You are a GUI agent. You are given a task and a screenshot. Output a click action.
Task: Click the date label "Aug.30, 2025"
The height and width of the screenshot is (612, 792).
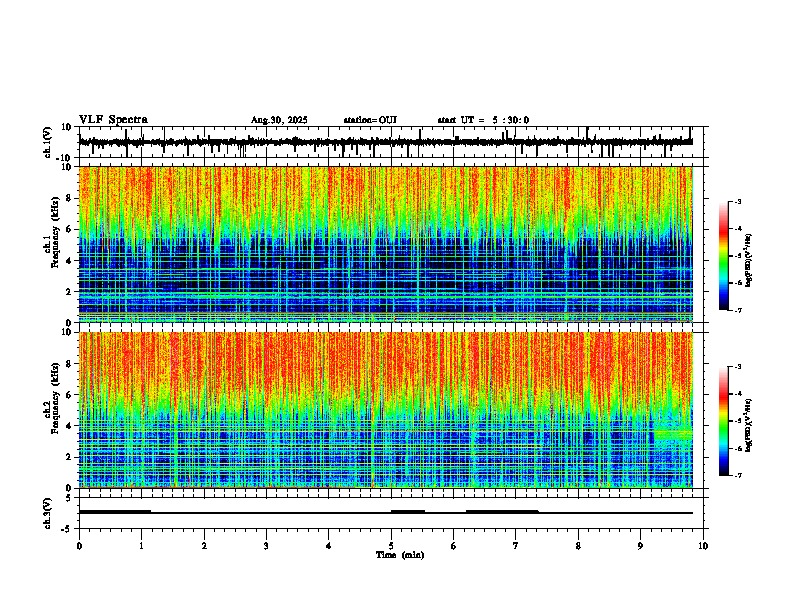coord(279,120)
